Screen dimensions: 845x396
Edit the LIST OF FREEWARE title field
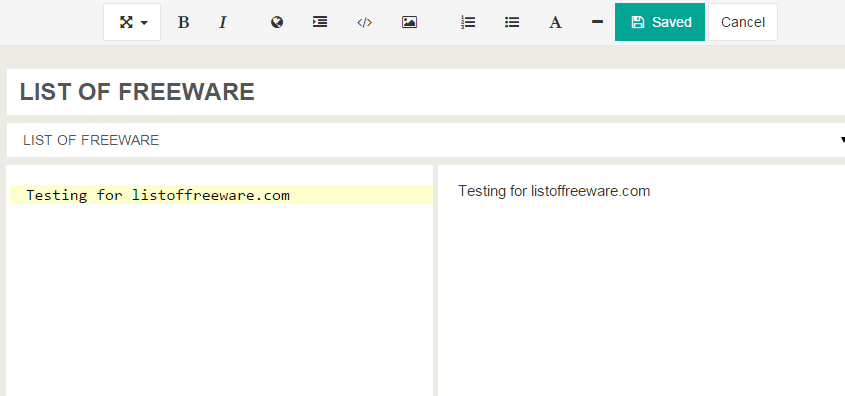click(426, 92)
